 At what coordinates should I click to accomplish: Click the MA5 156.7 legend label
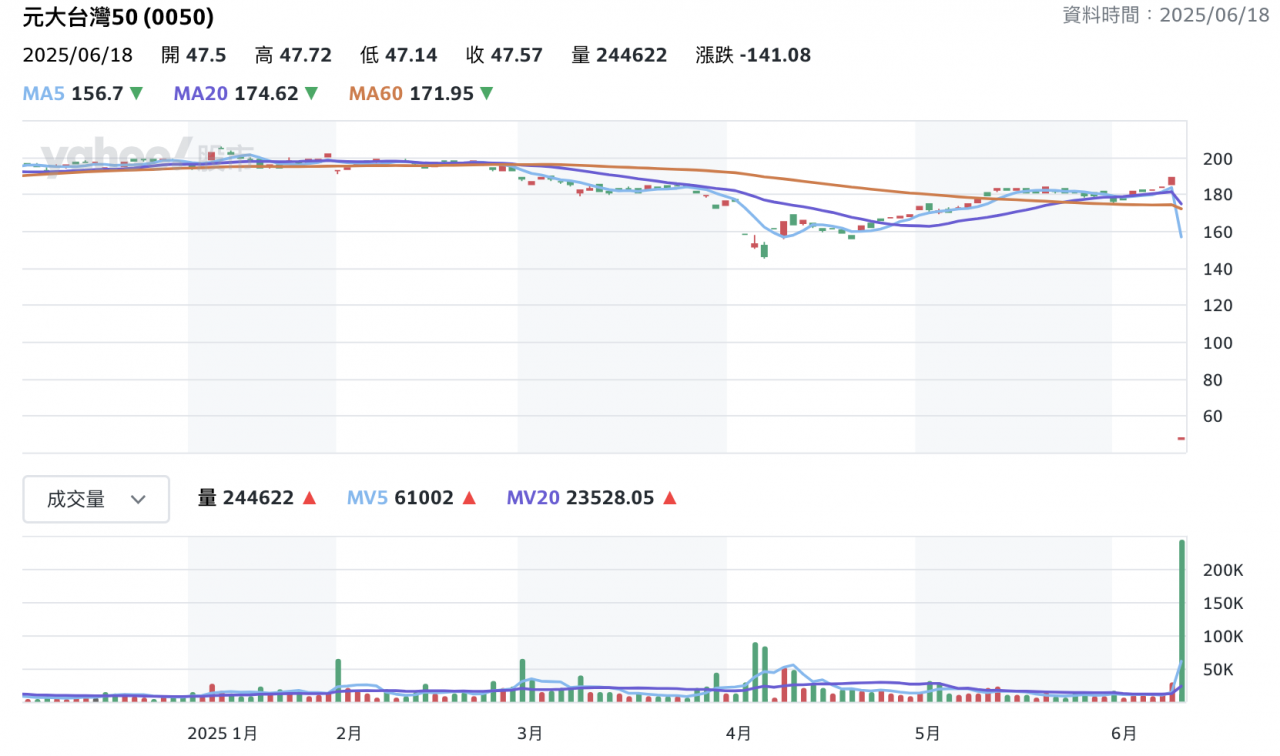click(73, 94)
